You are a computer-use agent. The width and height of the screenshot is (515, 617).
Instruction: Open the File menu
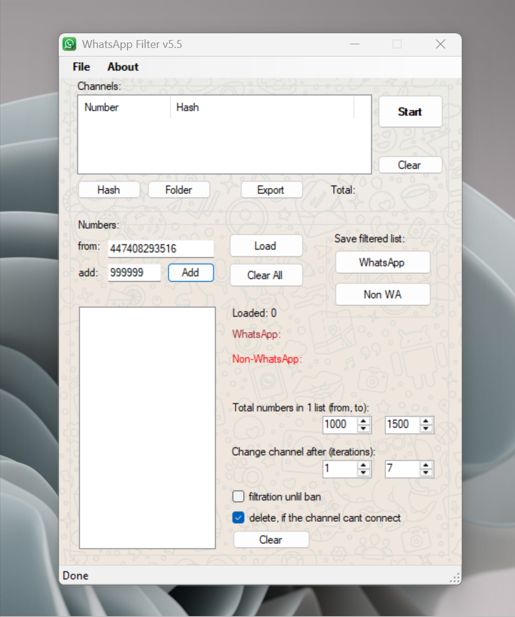point(81,67)
